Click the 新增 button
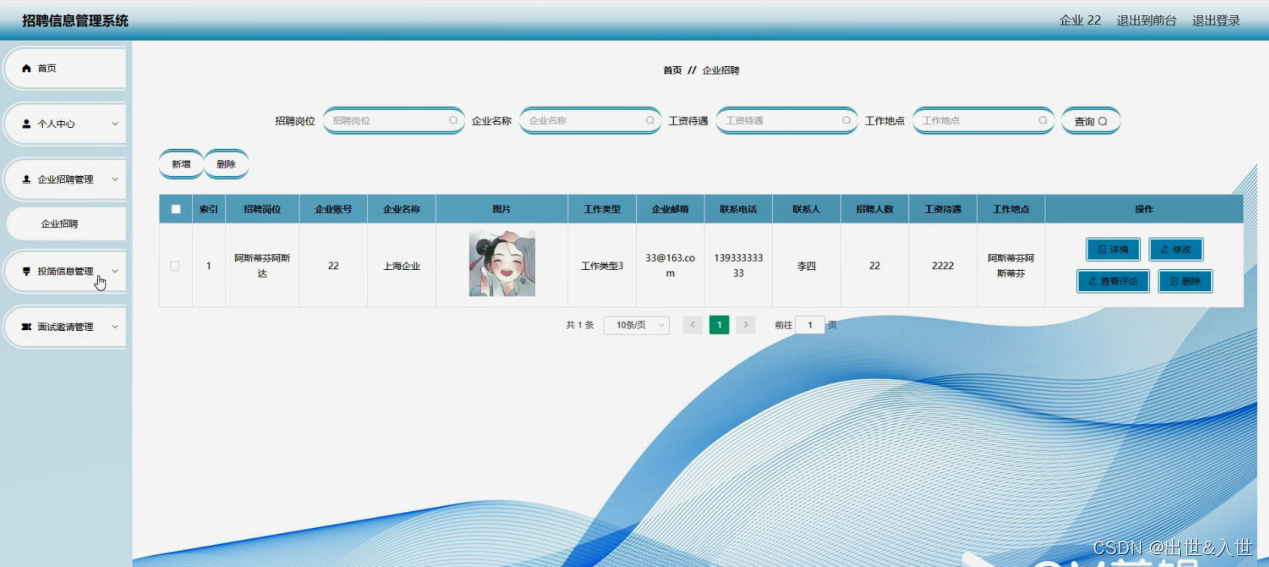The width and height of the screenshot is (1269, 567). (x=181, y=164)
